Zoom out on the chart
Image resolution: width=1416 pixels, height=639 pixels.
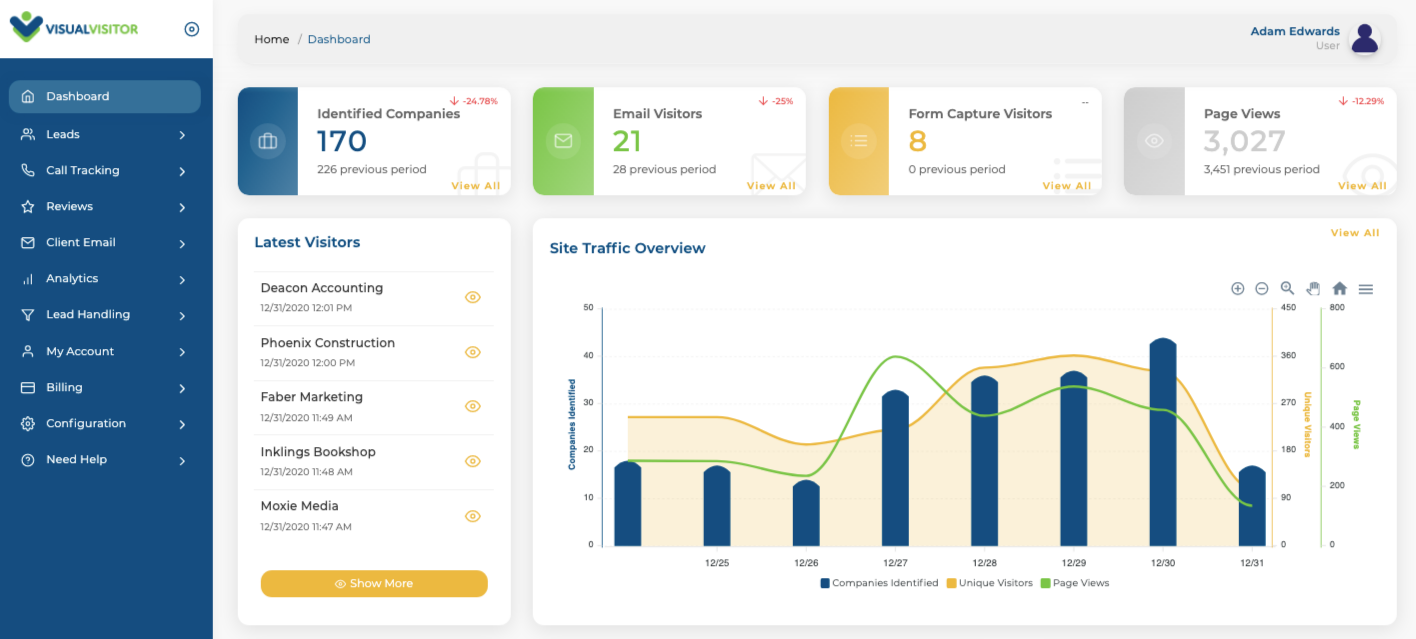[x=1262, y=288]
